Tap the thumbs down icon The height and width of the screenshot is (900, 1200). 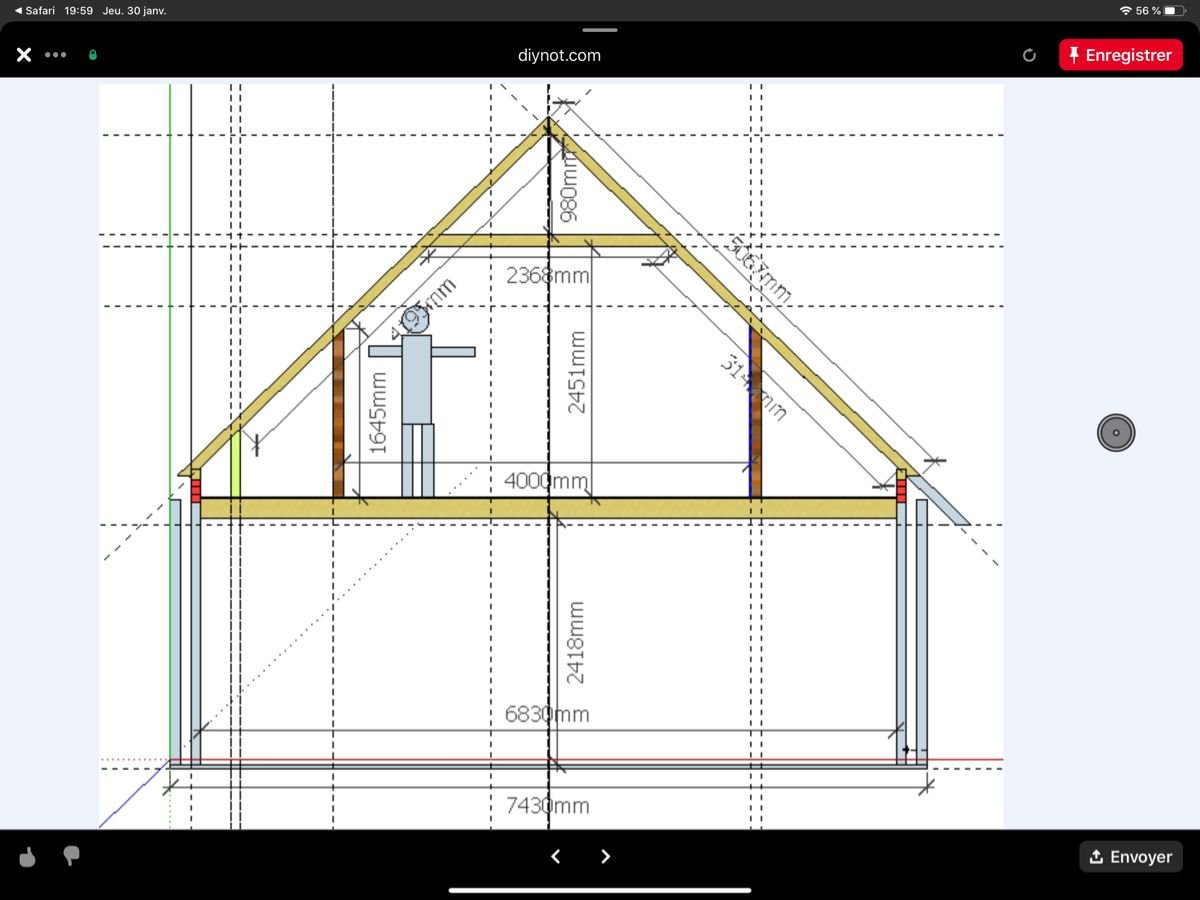point(71,856)
